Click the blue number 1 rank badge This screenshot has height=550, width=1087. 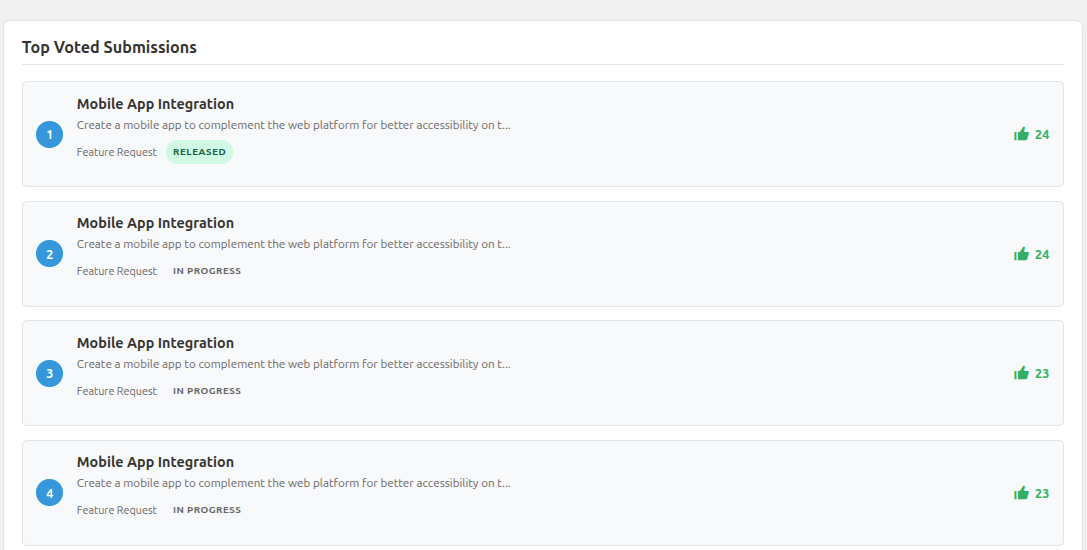point(50,134)
